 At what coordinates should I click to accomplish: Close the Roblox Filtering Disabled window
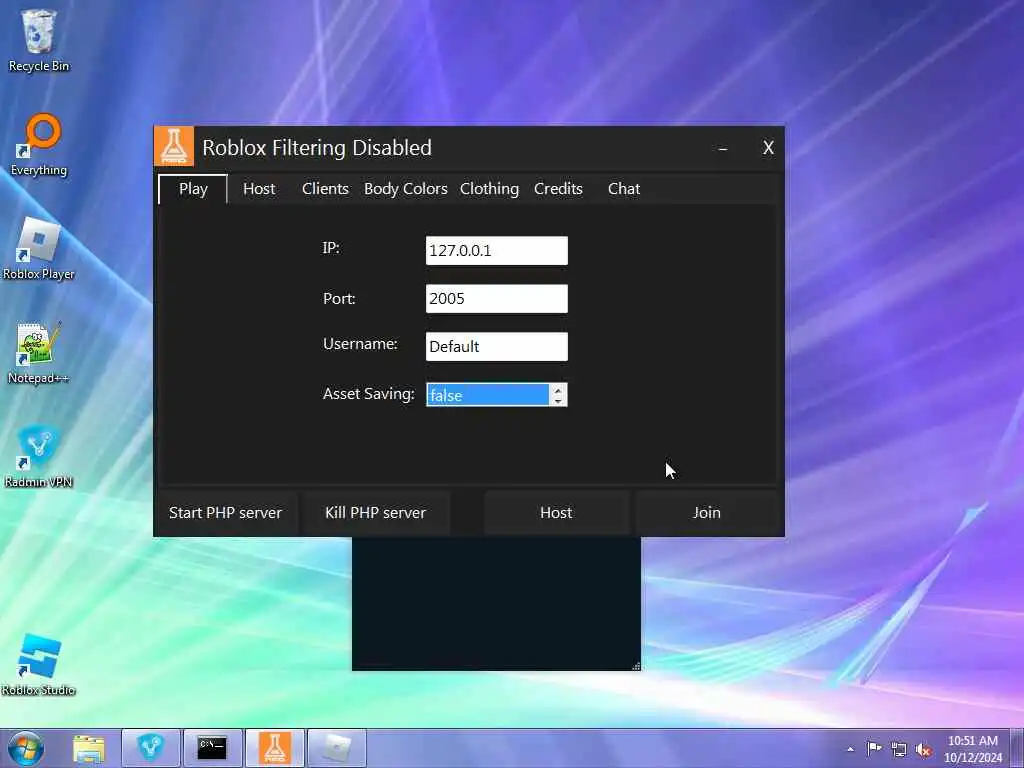click(768, 148)
